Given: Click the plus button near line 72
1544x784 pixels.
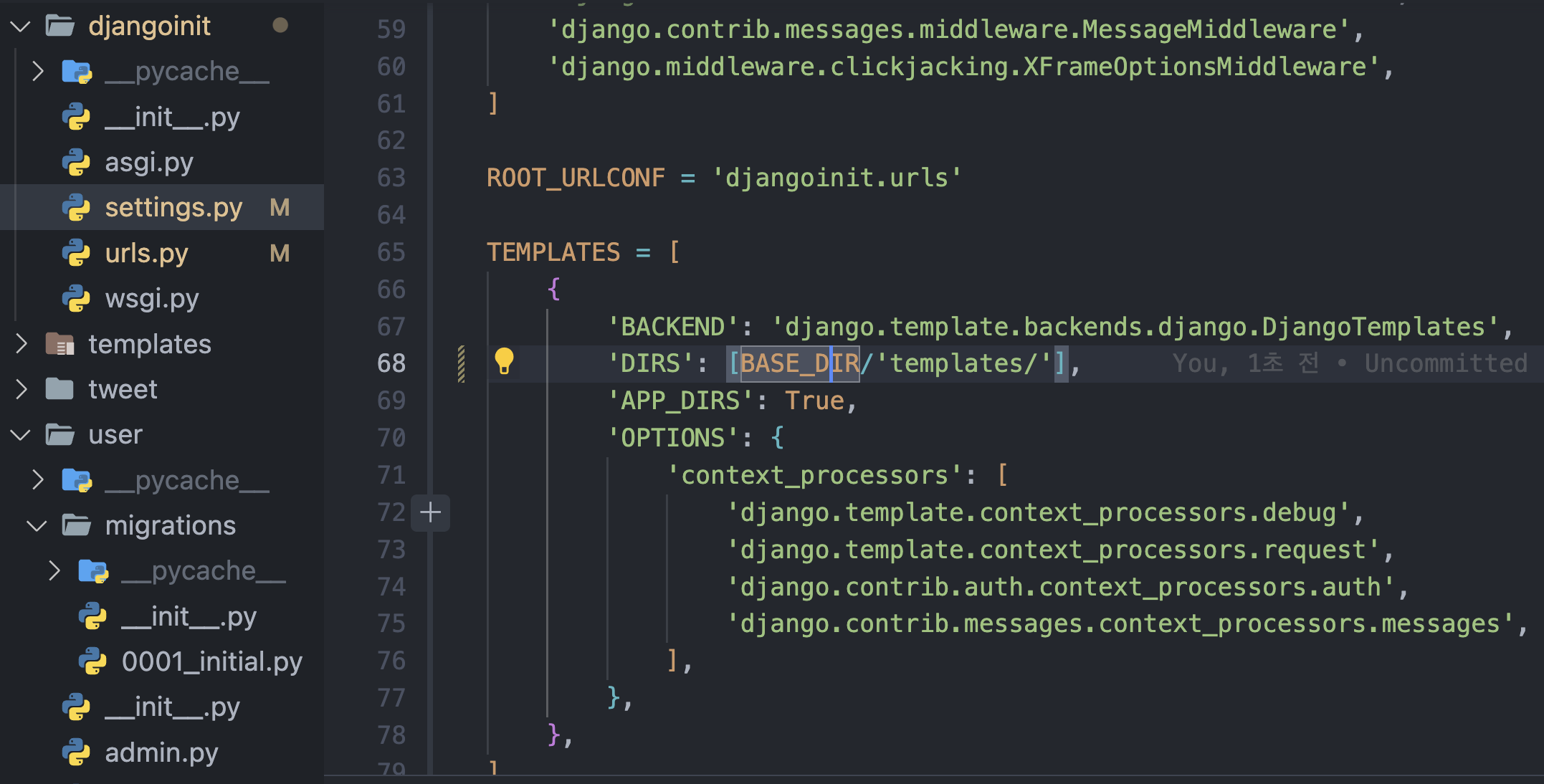Looking at the screenshot, I should (430, 512).
